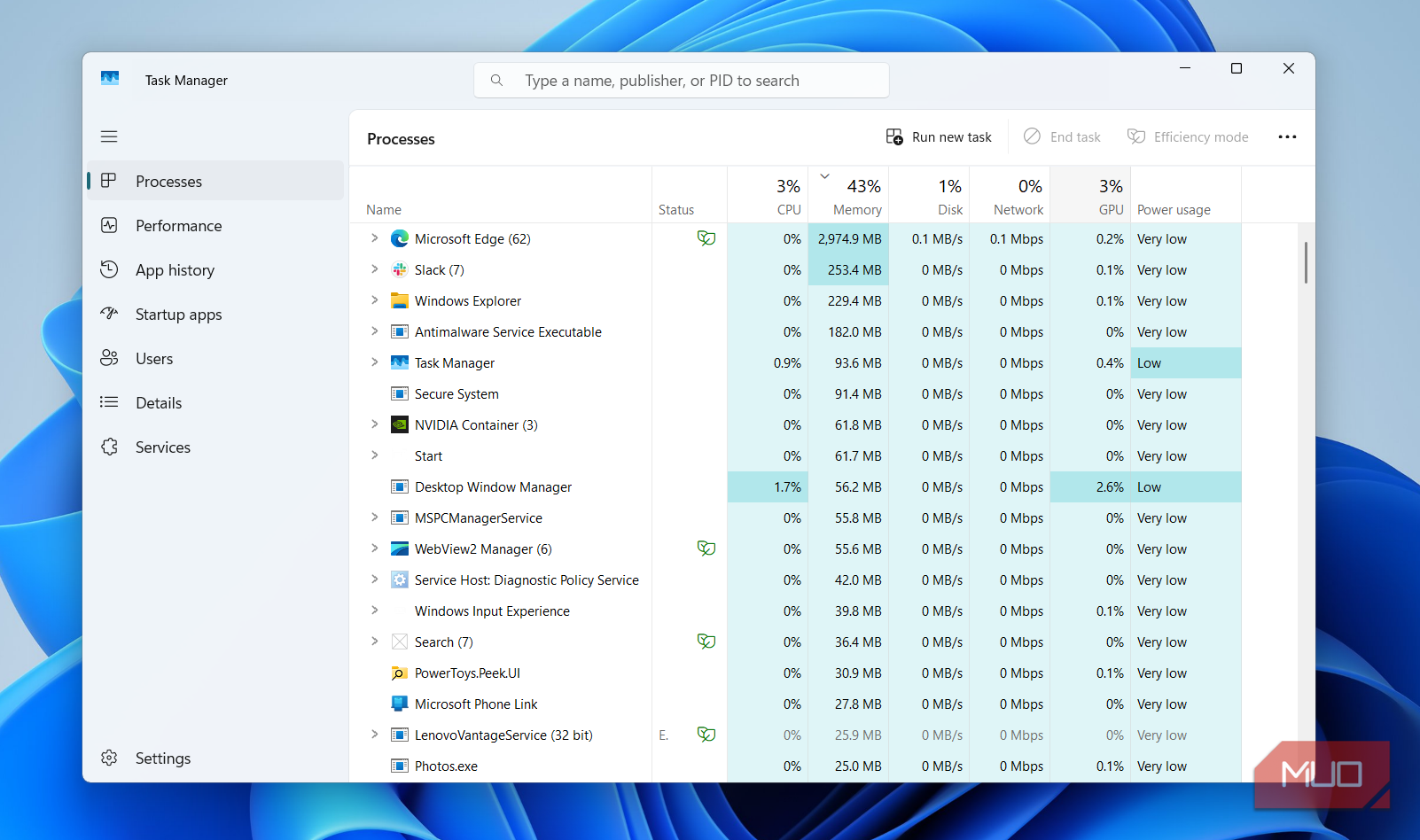
Task: Click the process search input field
Action: 691,81
